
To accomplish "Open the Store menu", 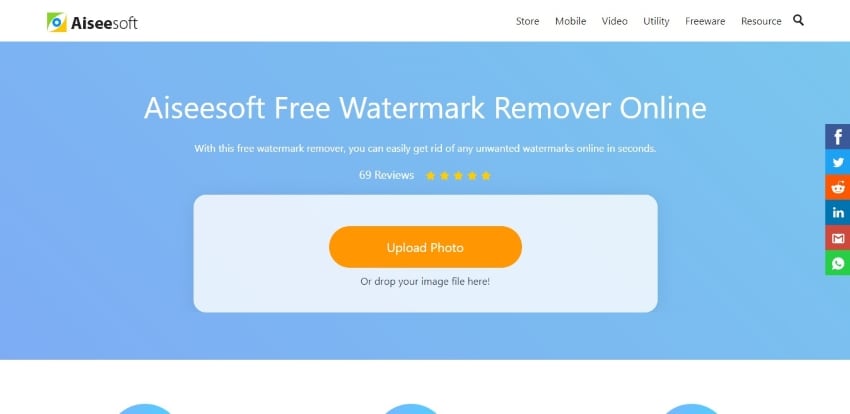I will coord(527,21).
